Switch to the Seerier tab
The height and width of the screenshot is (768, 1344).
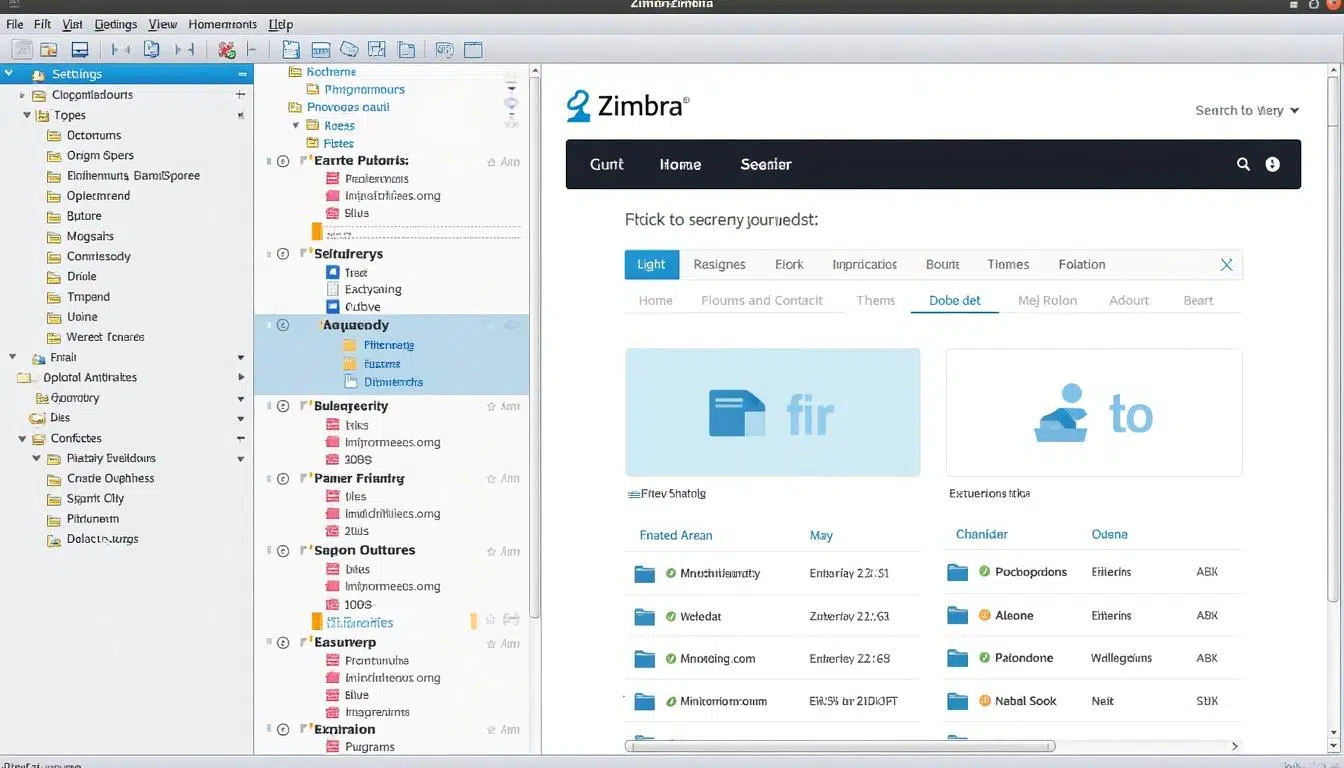point(766,163)
